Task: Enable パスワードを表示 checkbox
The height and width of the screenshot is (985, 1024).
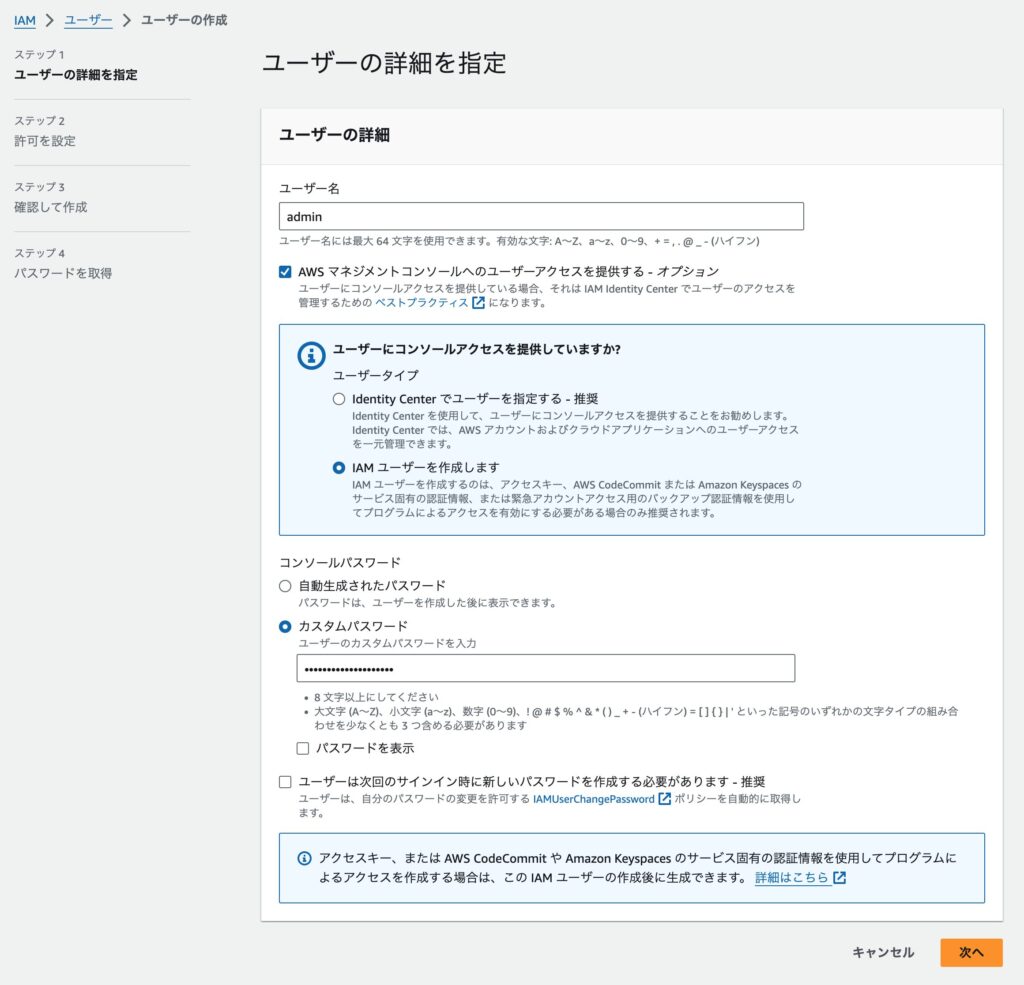Action: pyautogui.click(x=303, y=748)
